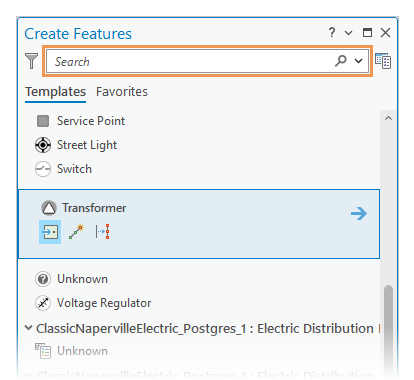Open Manage Templates icon beside search
The image size is (414, 380).
click(x=383, y=61)
